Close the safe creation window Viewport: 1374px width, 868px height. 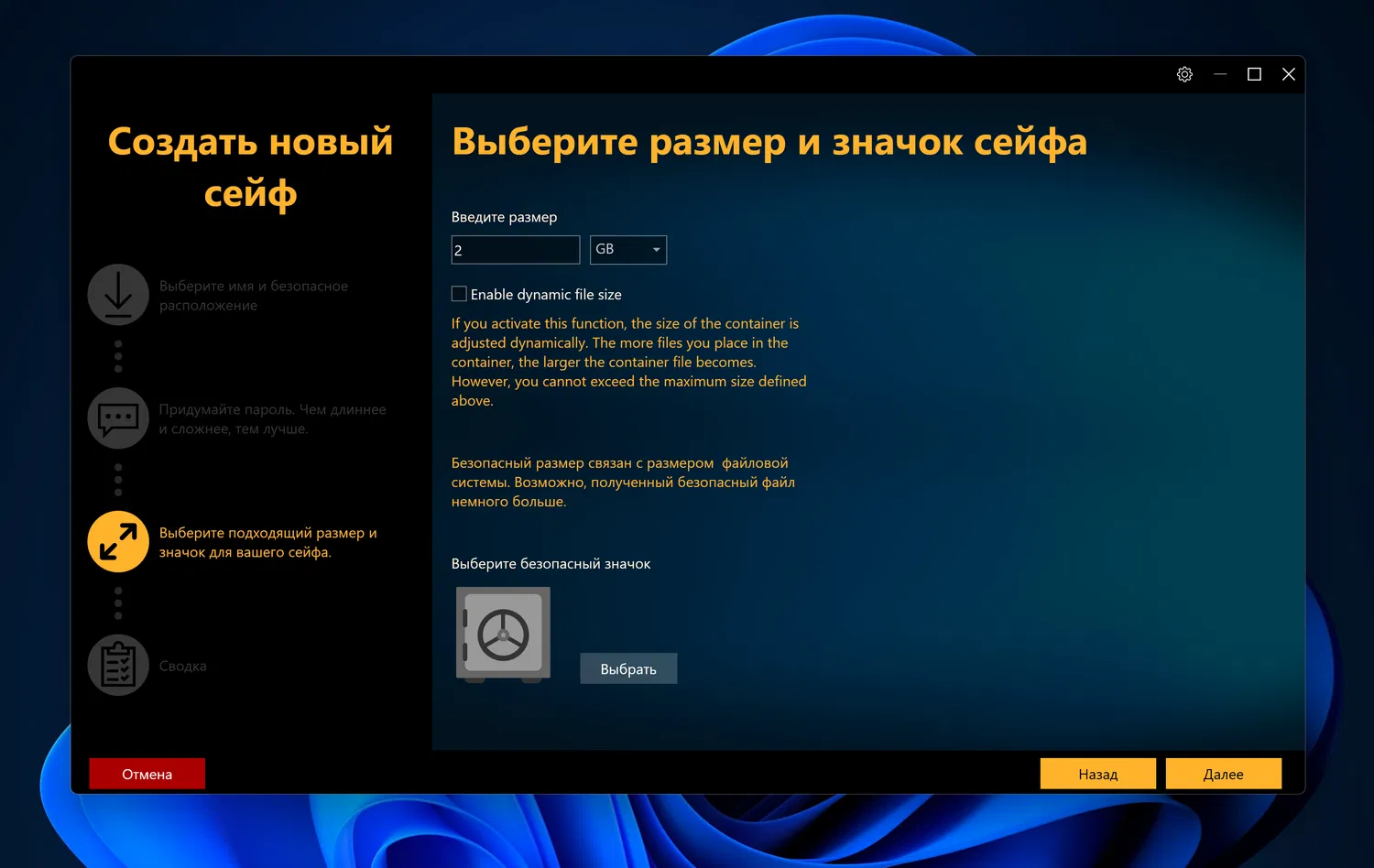[x=1289, y=74]
